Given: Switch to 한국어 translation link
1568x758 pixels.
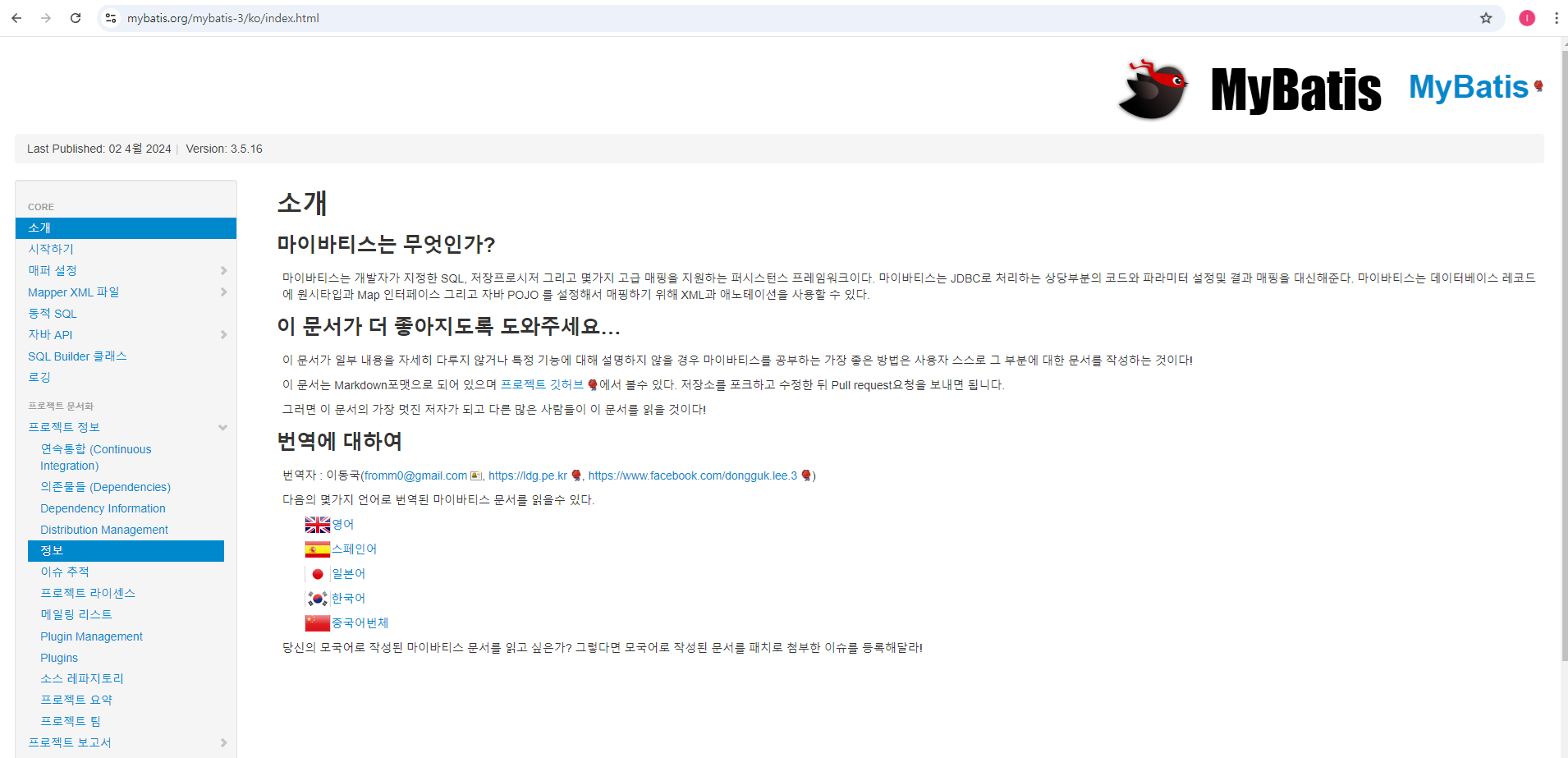Looking at the screenshot, I should click(348, 599).
